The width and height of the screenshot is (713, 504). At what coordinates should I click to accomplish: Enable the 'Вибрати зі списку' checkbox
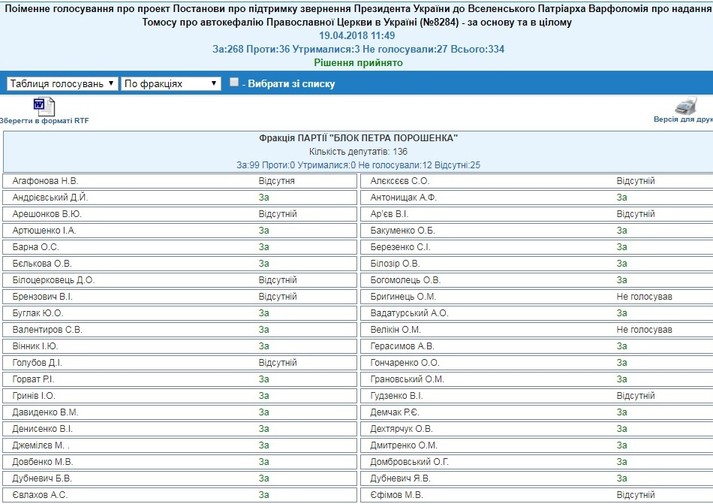coord(234,83)
